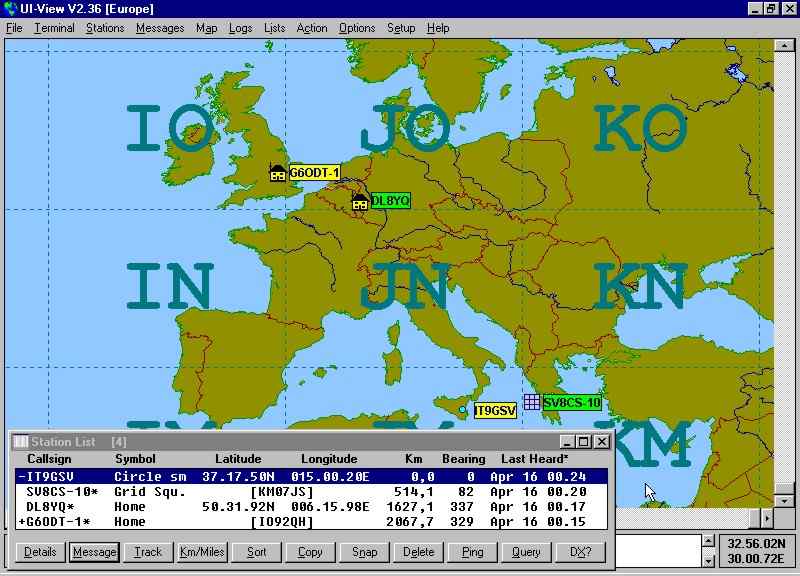Open the Stations menu
The width and height of the screenshot is (800, 576).
[x=105, y=28]
